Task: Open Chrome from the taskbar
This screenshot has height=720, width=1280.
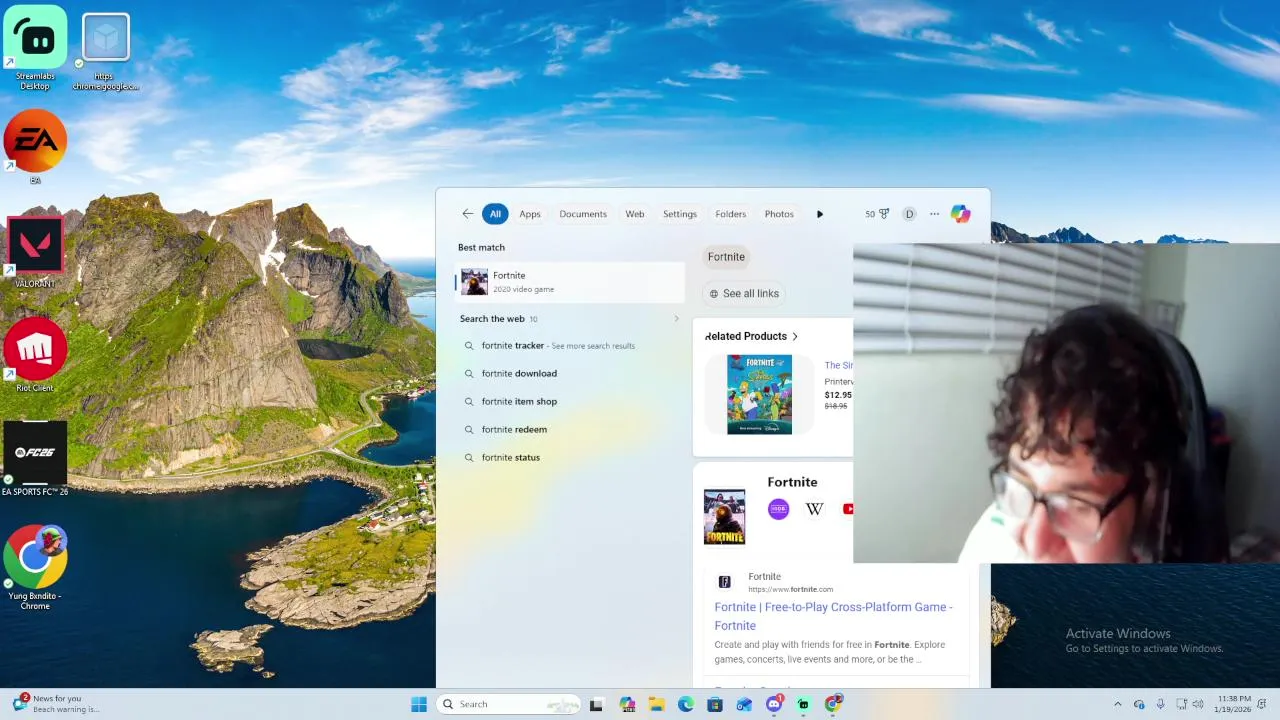Action: pos(833,704)
